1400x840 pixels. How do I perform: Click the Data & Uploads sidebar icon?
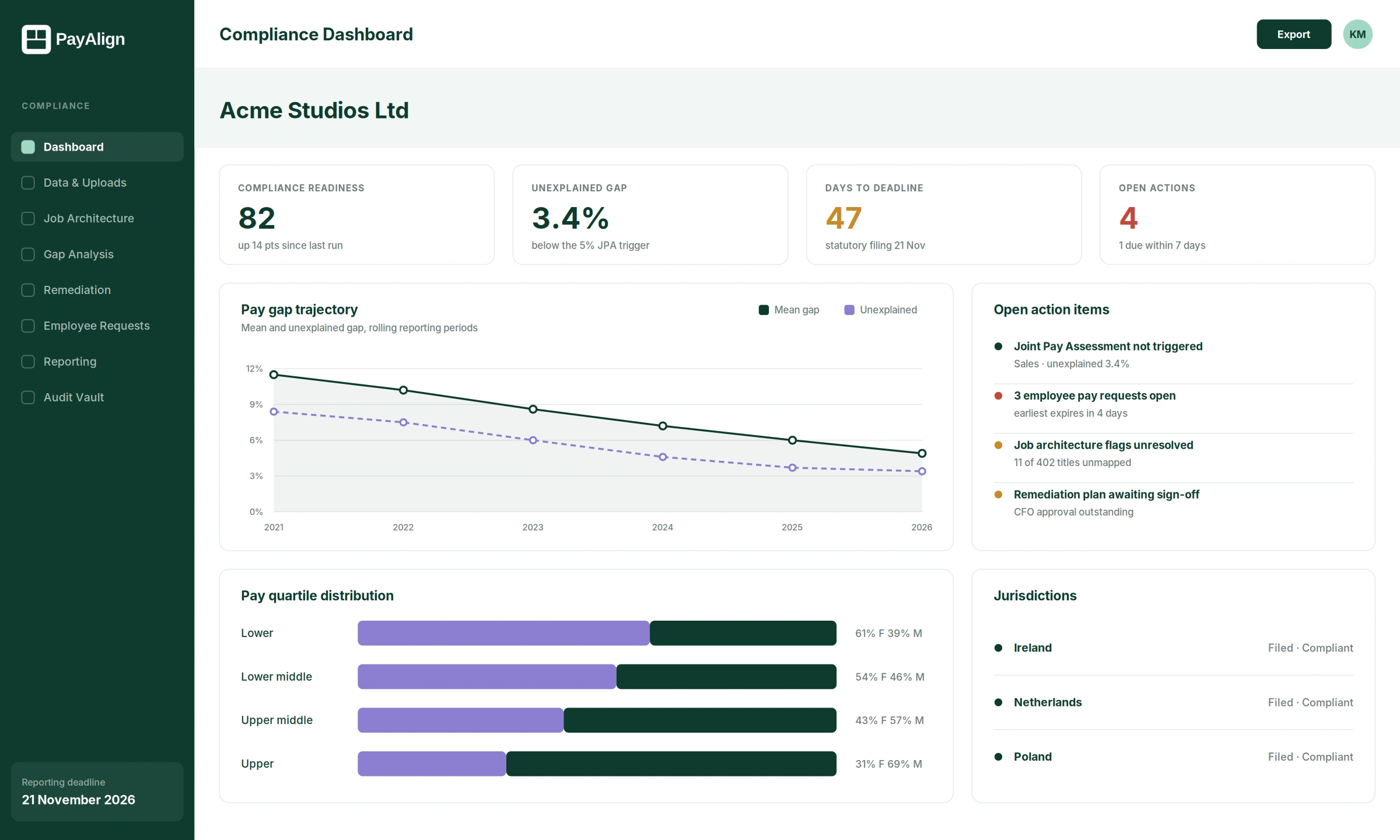(28, 183)
